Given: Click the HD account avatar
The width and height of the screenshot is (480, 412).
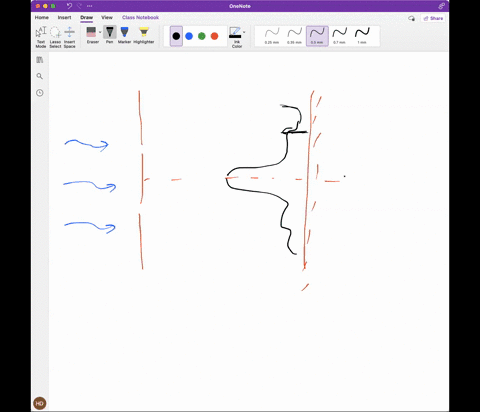Looking at the screenshot, I should 40,403.
